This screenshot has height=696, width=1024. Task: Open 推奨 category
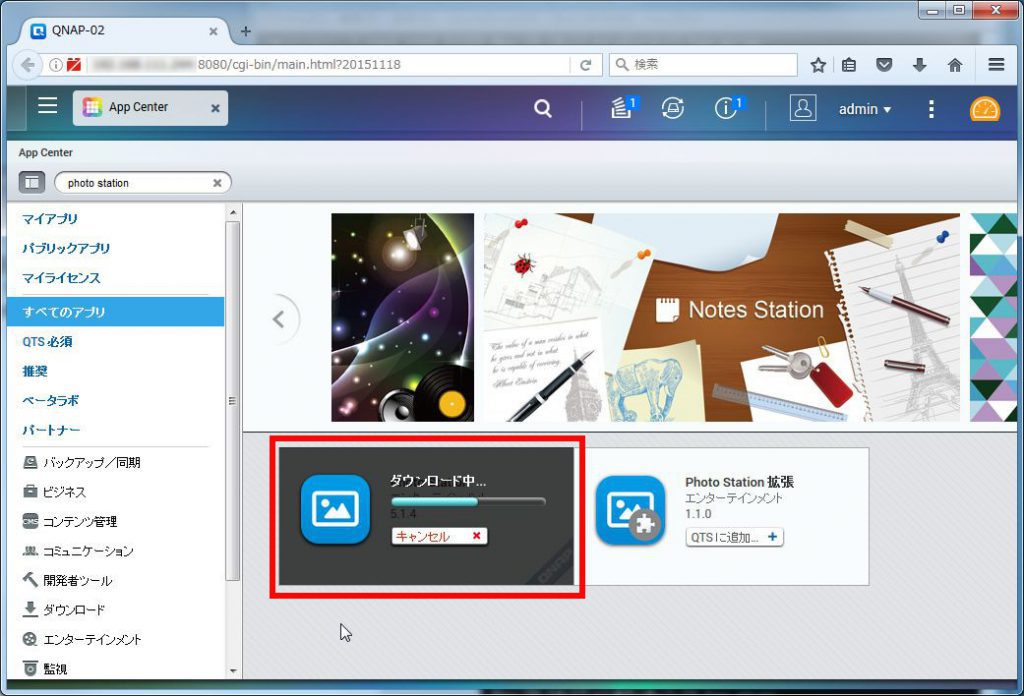35,371
